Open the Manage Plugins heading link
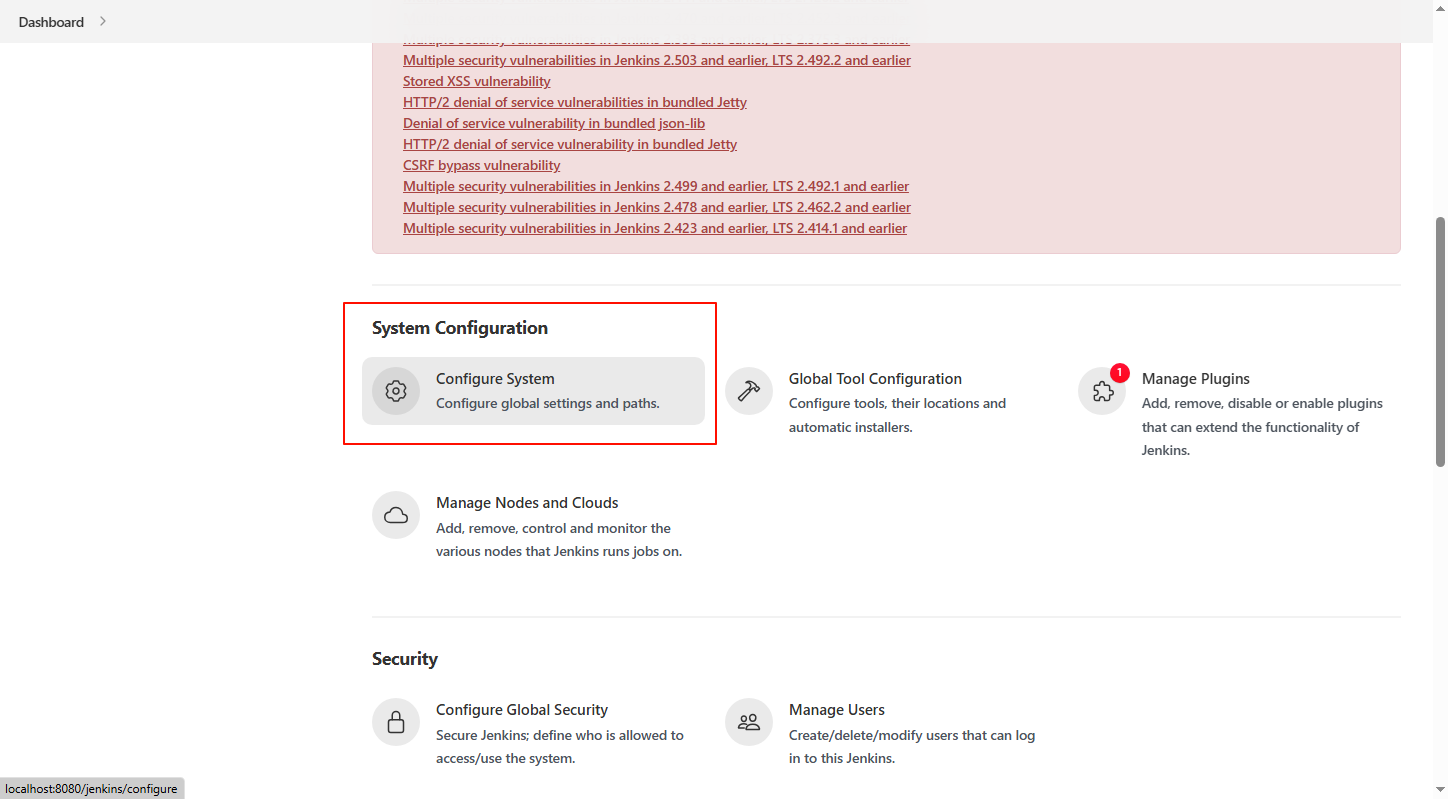Screen dimensions: 1448x799 click(1196, 379)
